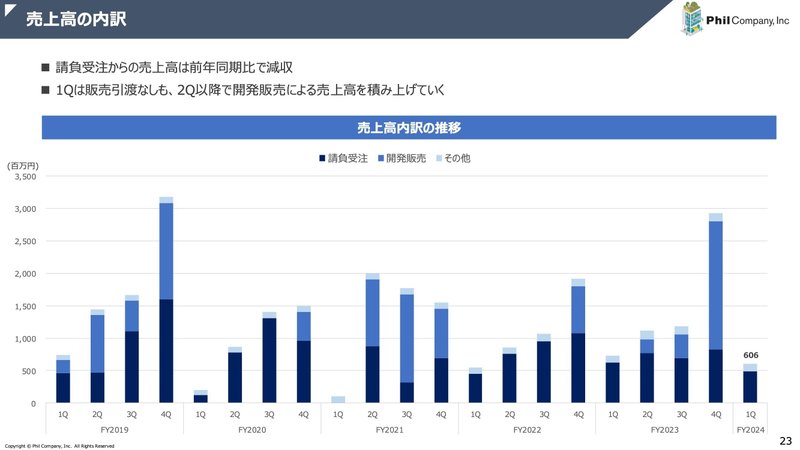Click the FY2019 axis label
The height and width of the screenshot is (450, 800).
114,430
